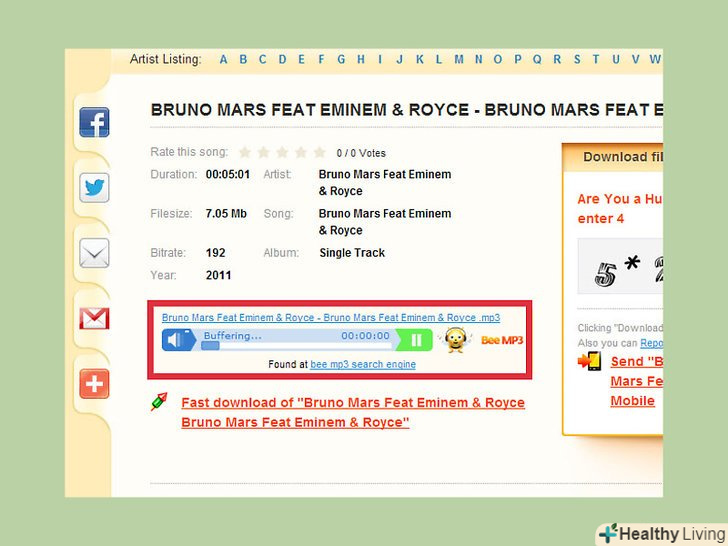Click the player time 00:00:00
This screenshot has width=728, height=546.
click(x=365, y=336)
